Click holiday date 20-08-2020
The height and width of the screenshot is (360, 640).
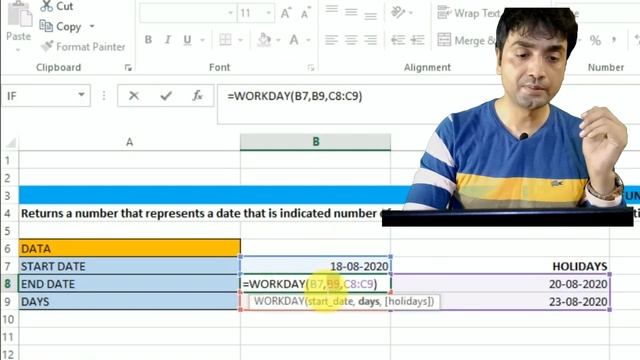tap(500, 284)
